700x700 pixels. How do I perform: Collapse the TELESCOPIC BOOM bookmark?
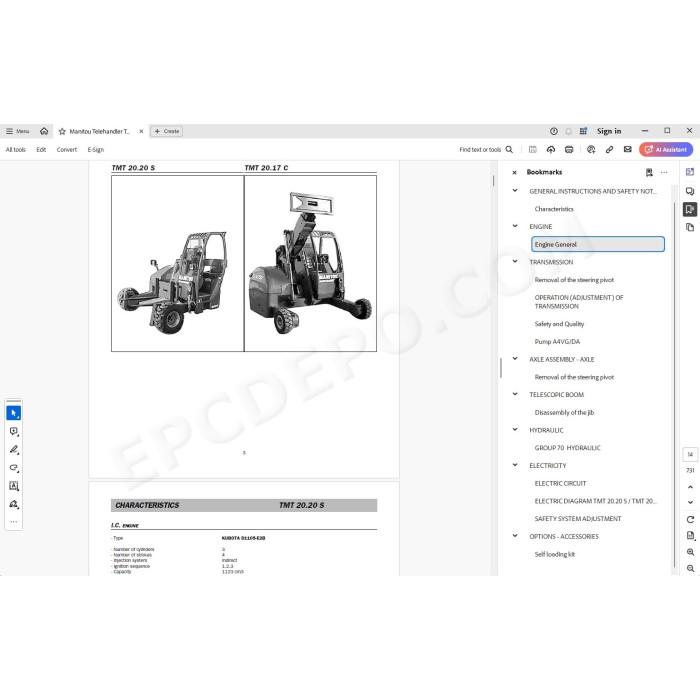[515, 394]
